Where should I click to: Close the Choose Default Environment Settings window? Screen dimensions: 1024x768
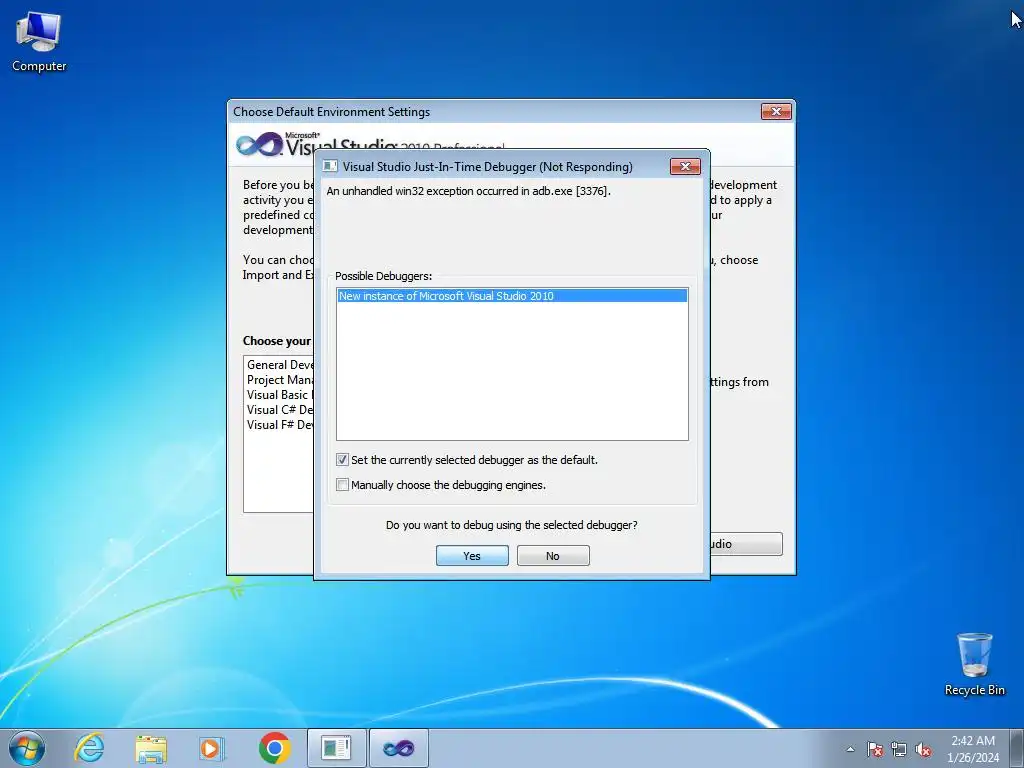pos(776,112)
